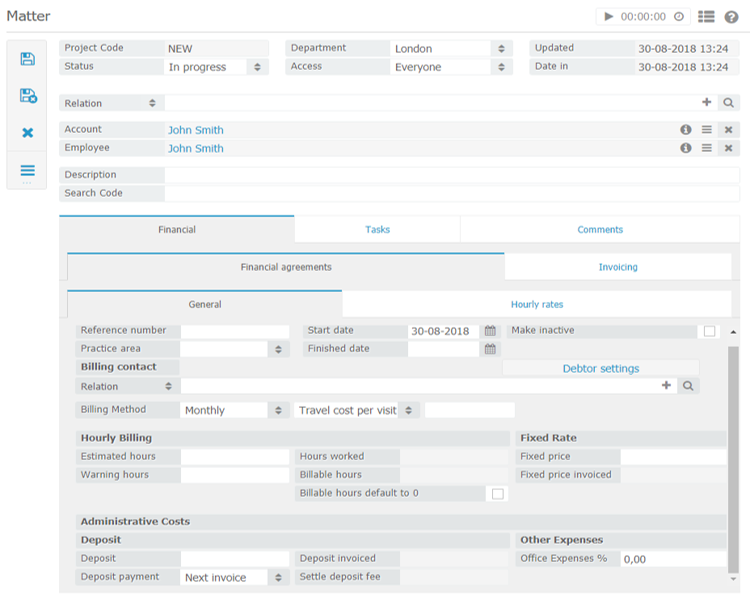
Task: Remove the Employee John Smith entry
Action: click(x=728, y=148)
